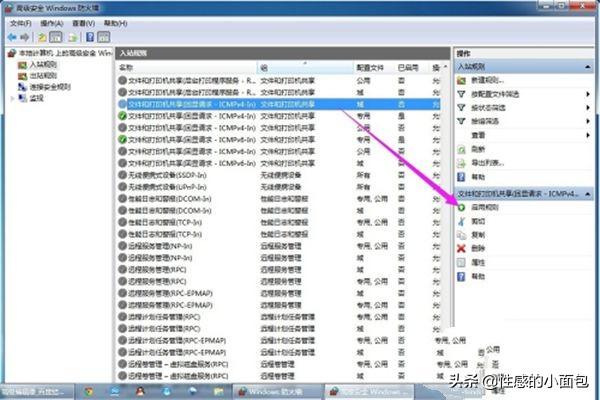600x400 pixels.
Task: Click the scissors 剪切 icon
Action: point(461,221)
